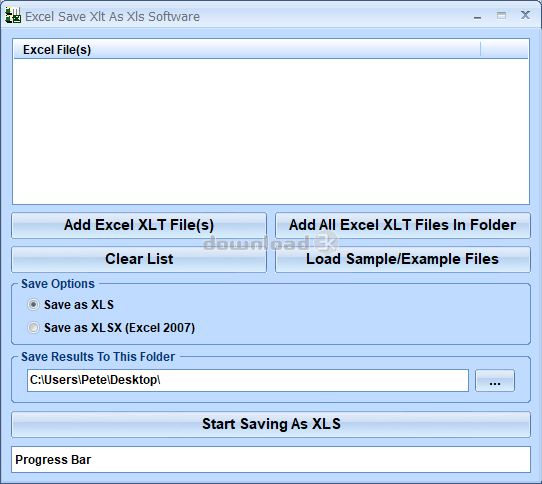Click the app icon in title bar
Viewport: 542px width, 484px height.
point(13,16)
